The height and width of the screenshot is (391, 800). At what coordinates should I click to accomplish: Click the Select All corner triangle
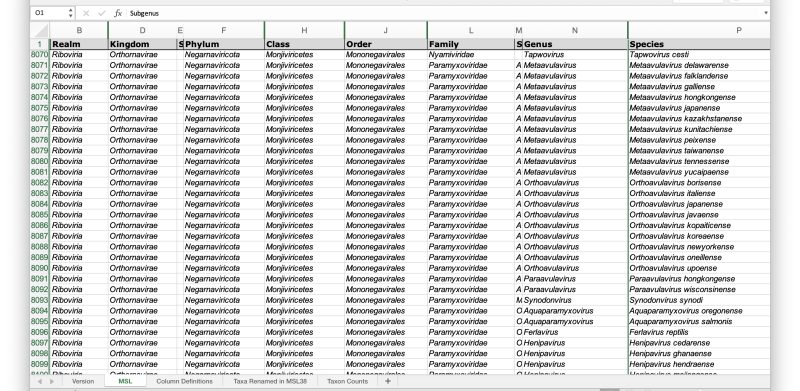tap(41, 30)
